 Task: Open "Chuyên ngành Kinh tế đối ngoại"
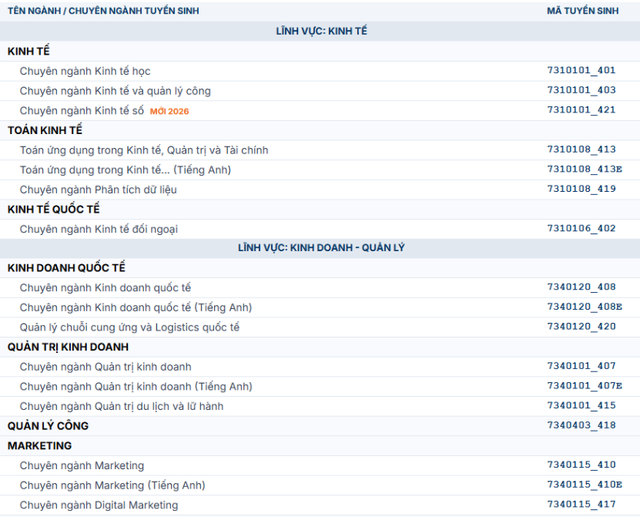pyautogui.click(x=99, y=229)
